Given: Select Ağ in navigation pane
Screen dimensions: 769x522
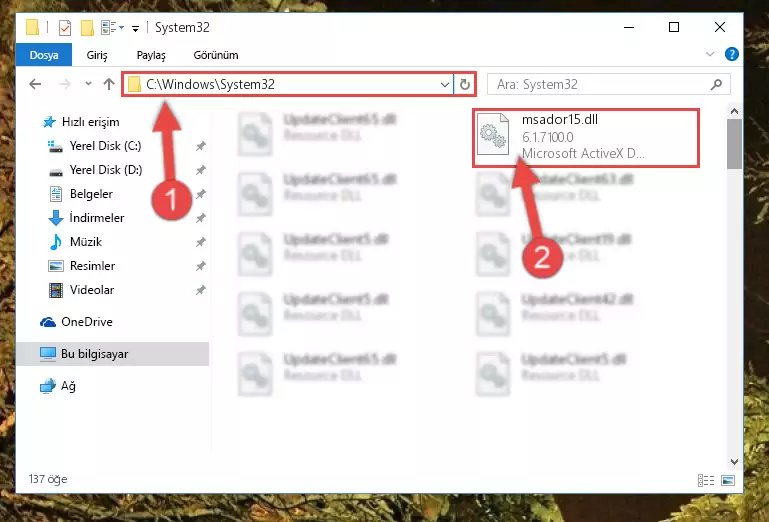Looking at the screenshot, I should tap(58, 386).
